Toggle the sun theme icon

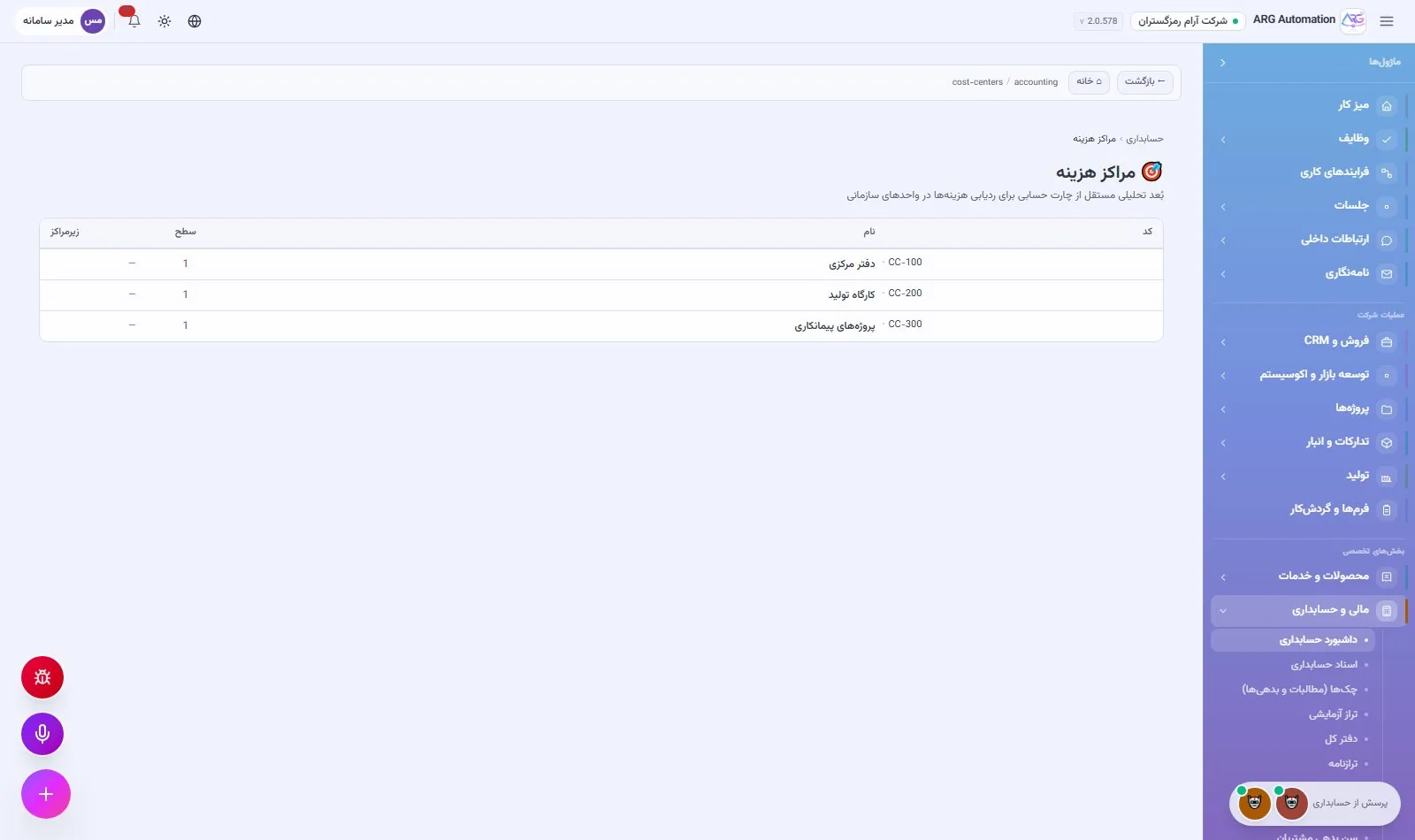click(x=164, y=21)
